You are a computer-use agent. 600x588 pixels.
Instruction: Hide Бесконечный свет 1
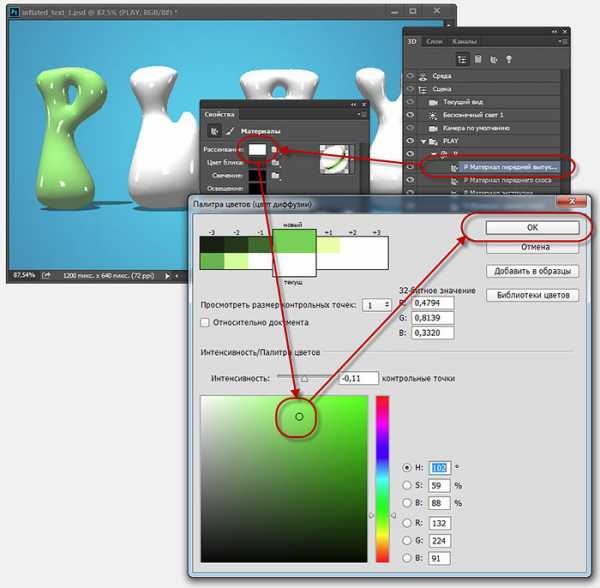pyautogui.click(x=410, y=115)
